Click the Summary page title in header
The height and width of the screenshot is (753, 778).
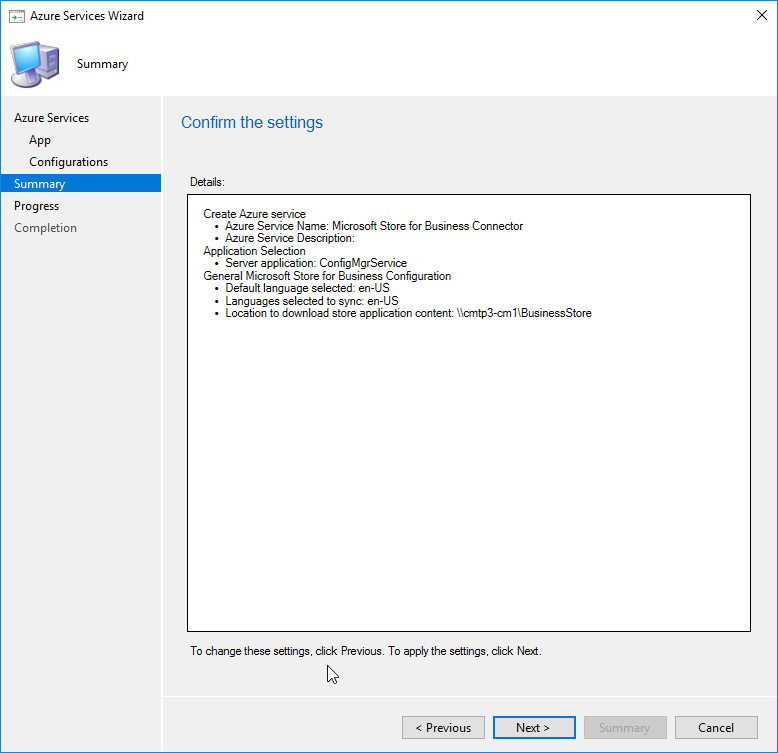(x=103, y=64)
